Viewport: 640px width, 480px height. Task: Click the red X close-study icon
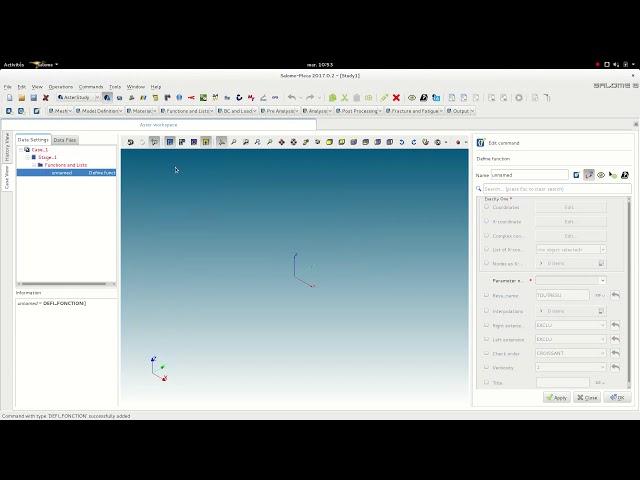(x=46, y=98)
